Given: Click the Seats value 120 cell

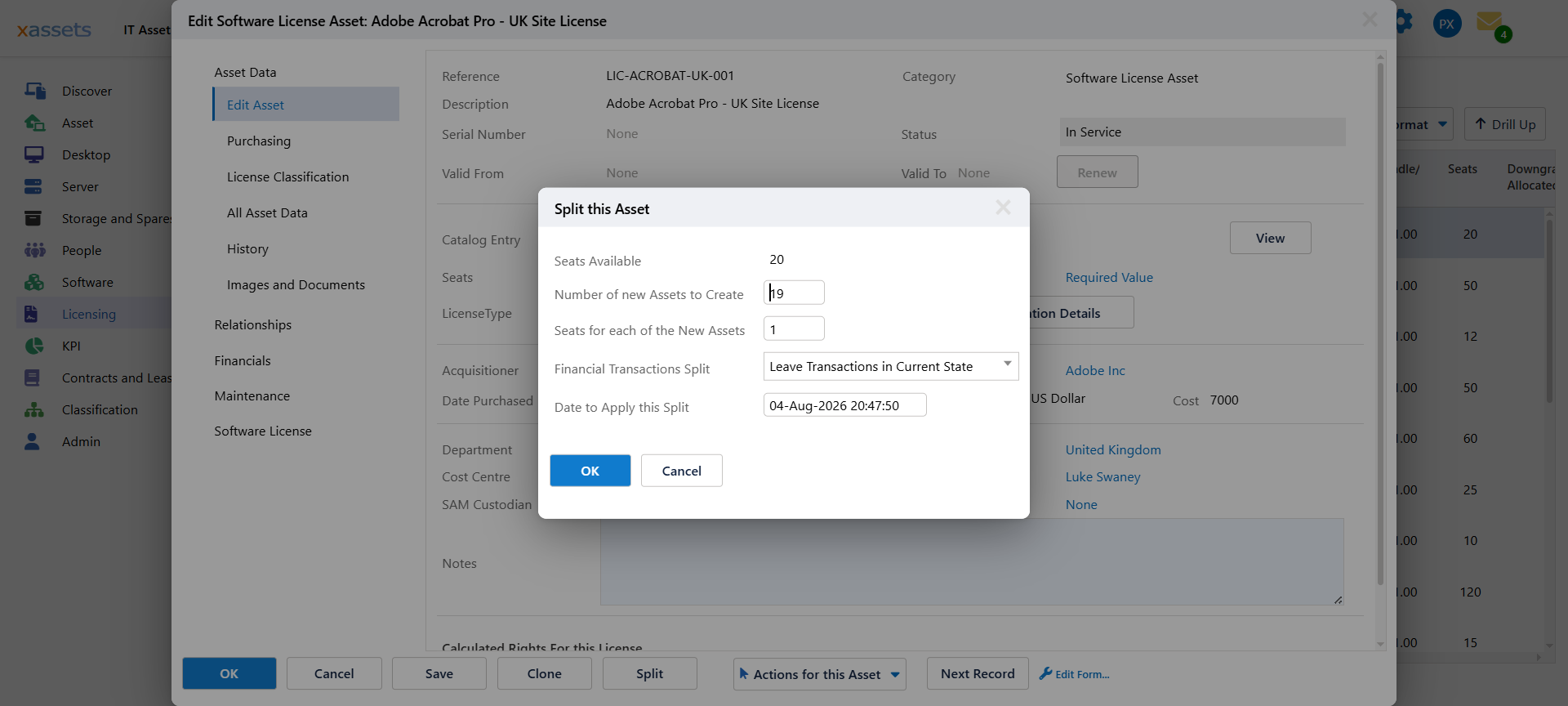Looking at the screenshot, I should (1470, 592).
